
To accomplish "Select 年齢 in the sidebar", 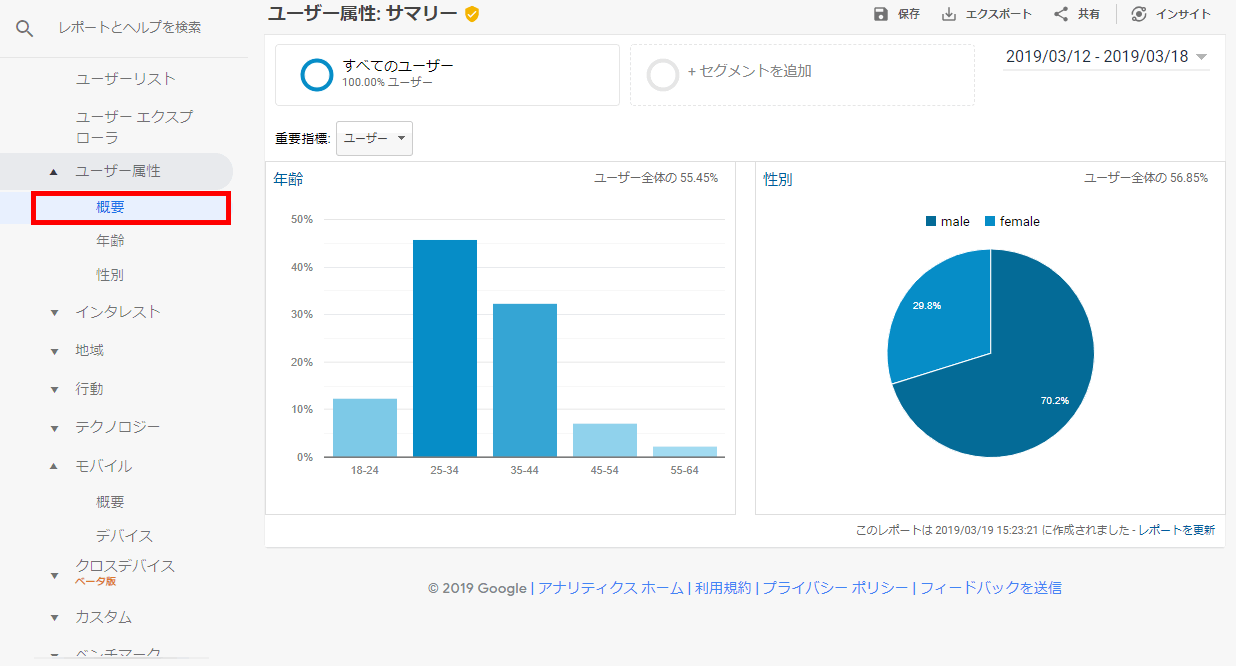I will (110, 241).
